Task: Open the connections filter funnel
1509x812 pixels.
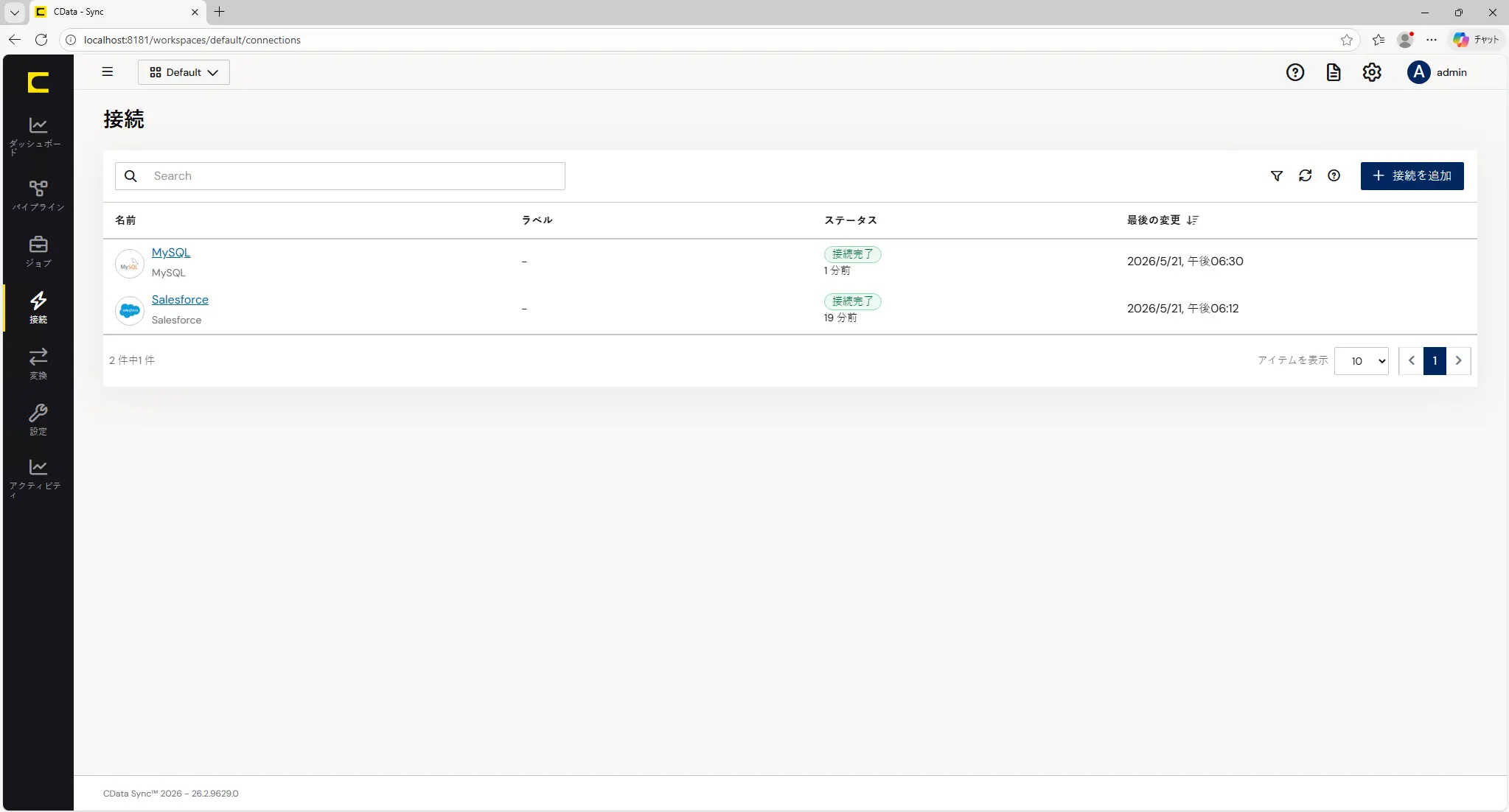Action: (x=1277, y=176)
